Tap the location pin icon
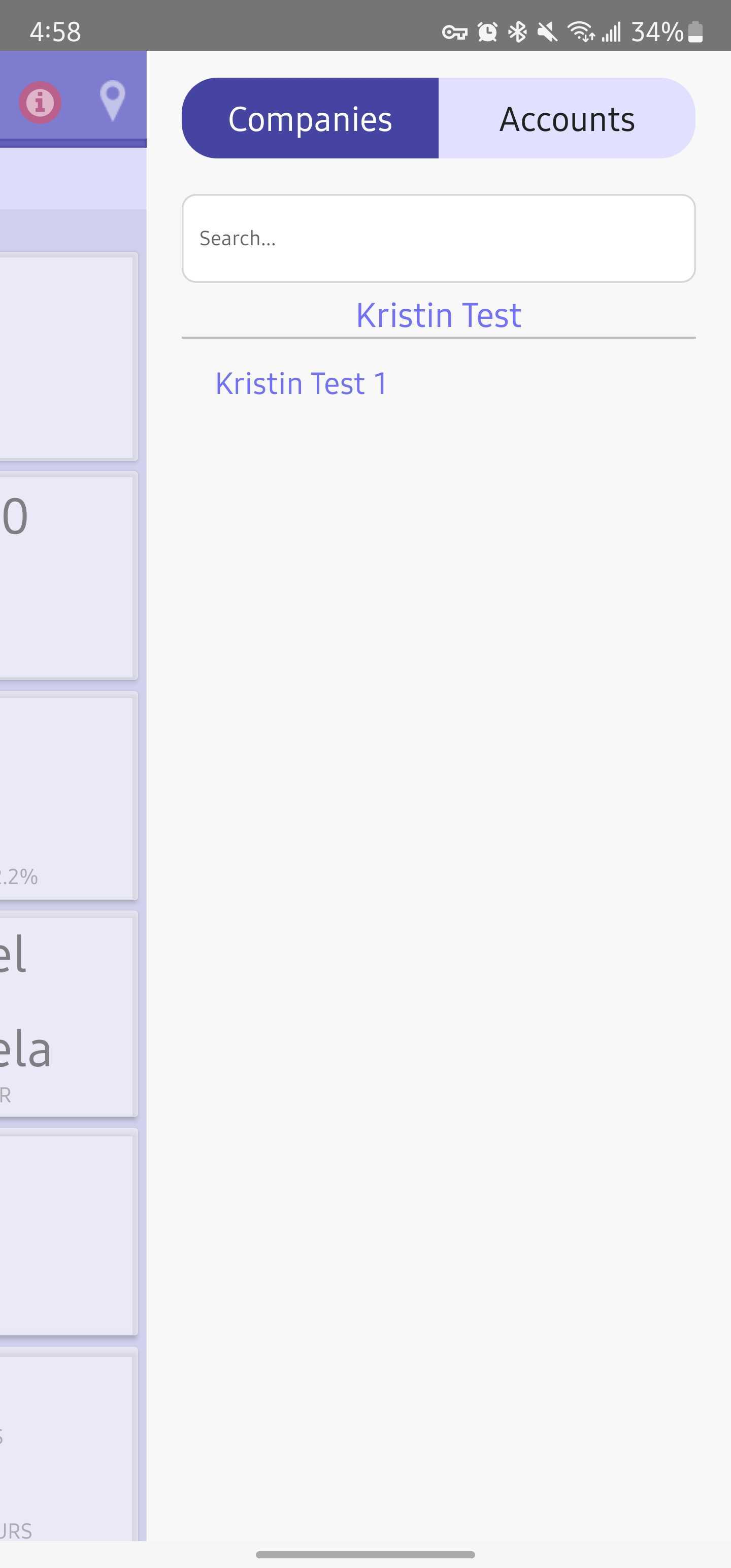Screen dimensions: 731x1568 [x=113, y=100]
